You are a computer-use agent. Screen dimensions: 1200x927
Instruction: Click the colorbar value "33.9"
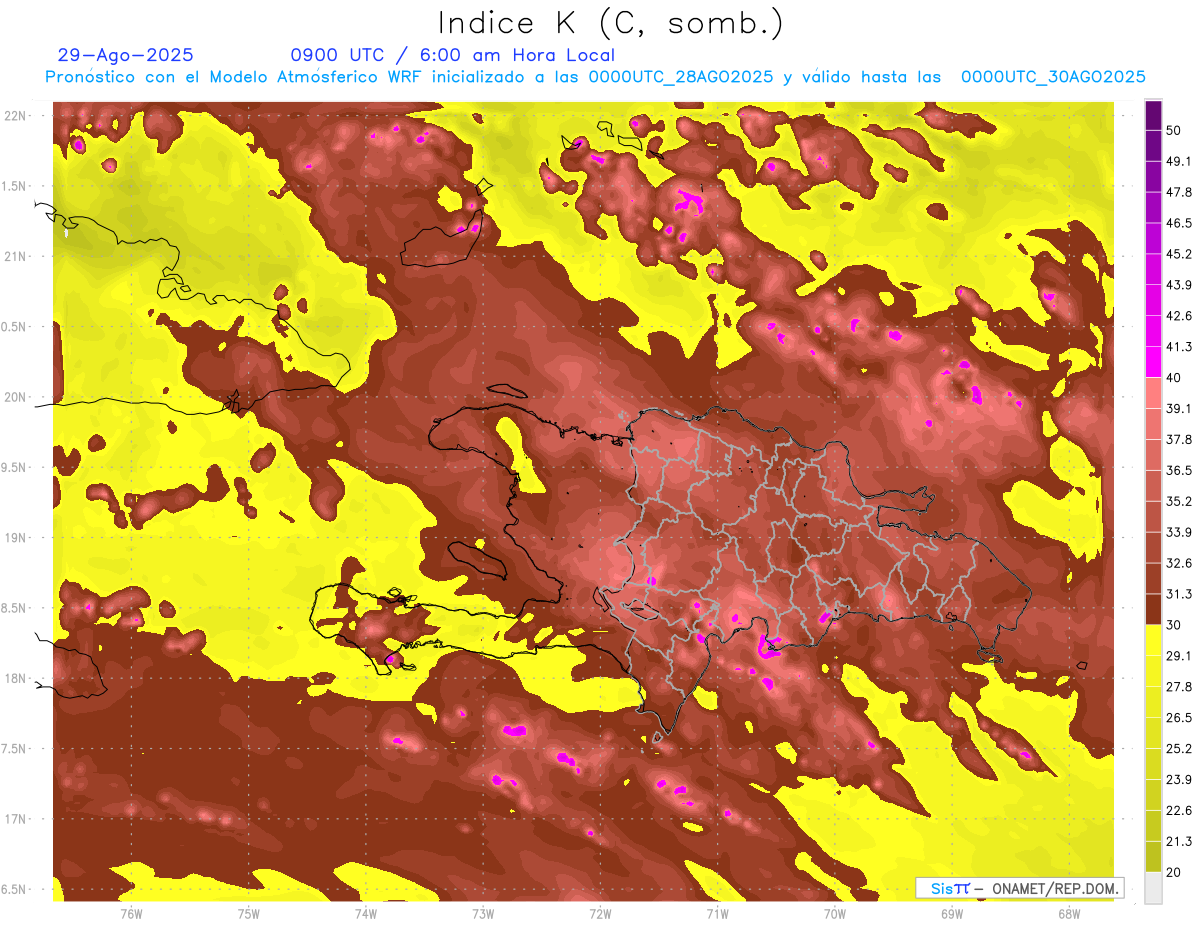pos(1179,532)
